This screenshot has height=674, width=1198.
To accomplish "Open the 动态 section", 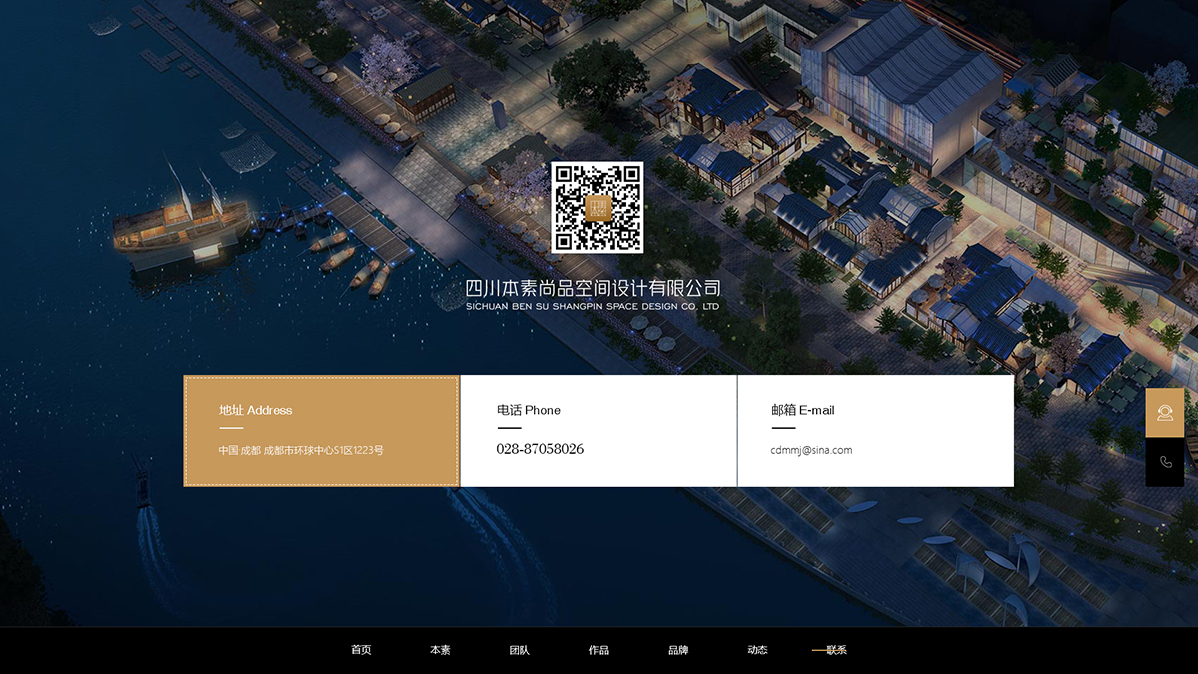I will click(757, 650).
